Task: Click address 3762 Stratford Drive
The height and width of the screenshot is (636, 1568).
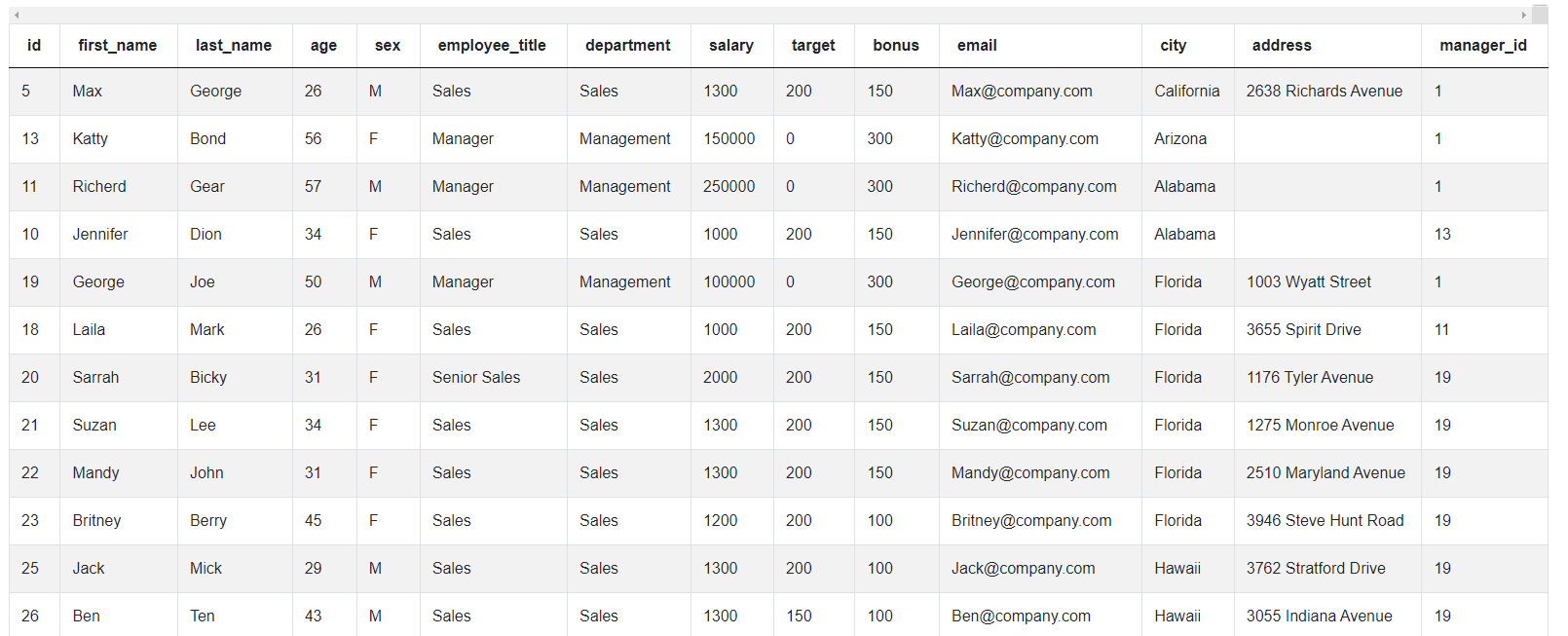Action: point(1327,569)
